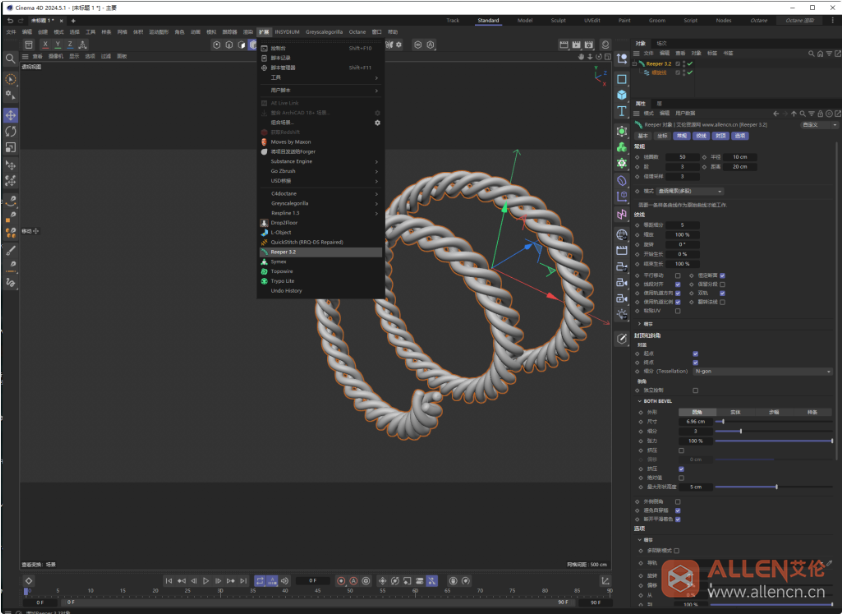This screenshot has height=614, width=842.
Task: Lock the Z axis toggle icon
Action: (70, 45)
